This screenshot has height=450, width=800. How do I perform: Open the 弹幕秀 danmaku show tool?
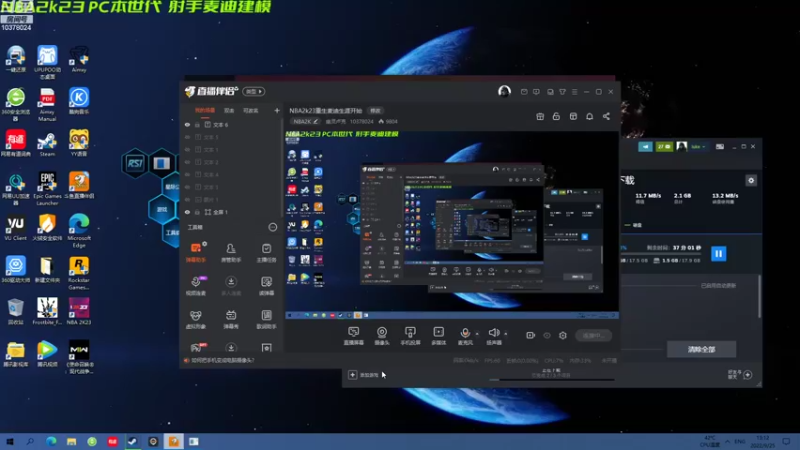(231, 319)
